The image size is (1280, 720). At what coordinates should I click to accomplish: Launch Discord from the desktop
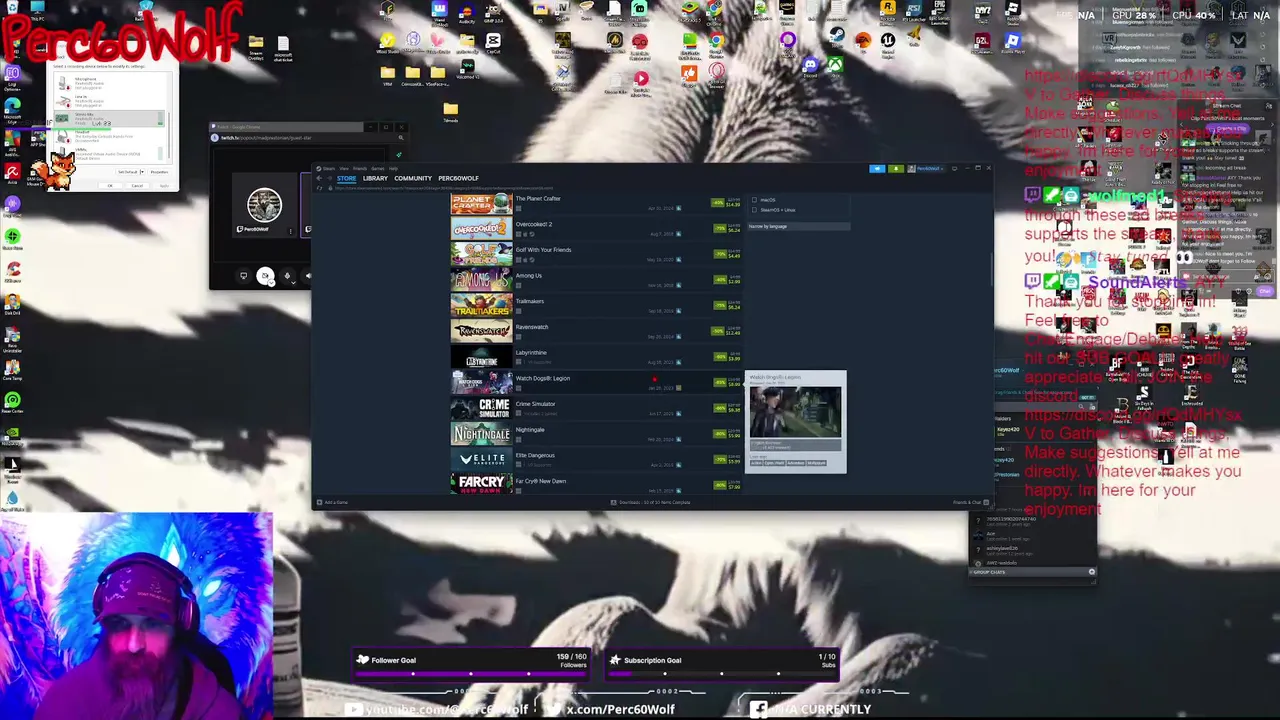click(x=810, y=68)
